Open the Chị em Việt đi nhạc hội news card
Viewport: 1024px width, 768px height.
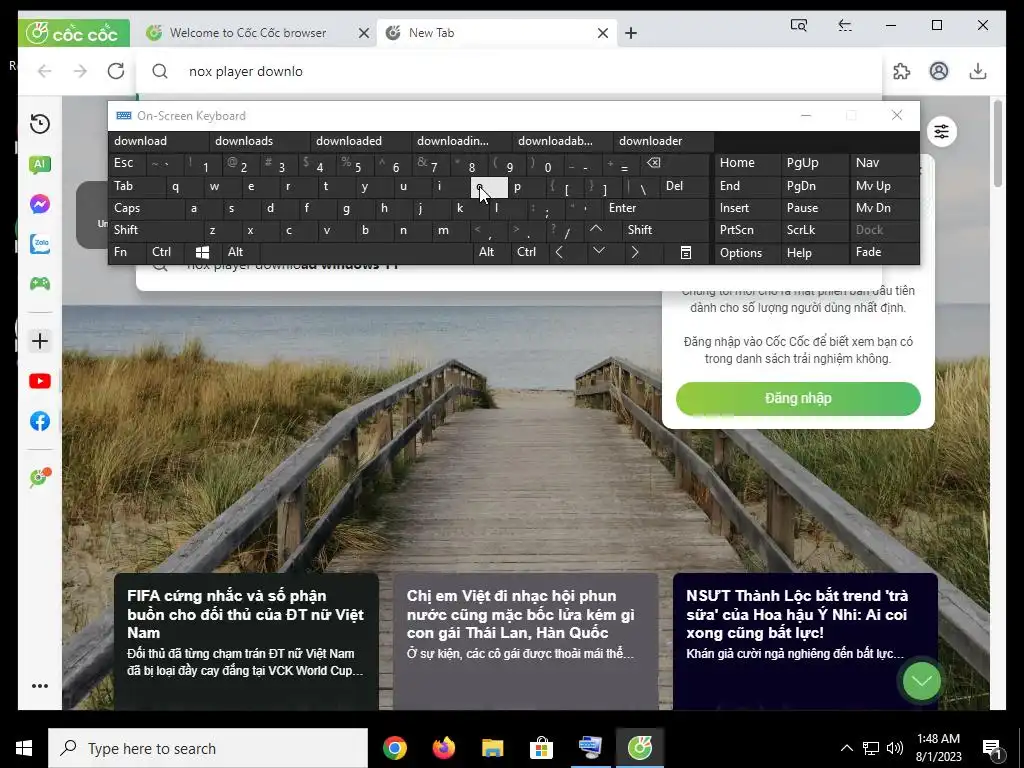[526, 641]
